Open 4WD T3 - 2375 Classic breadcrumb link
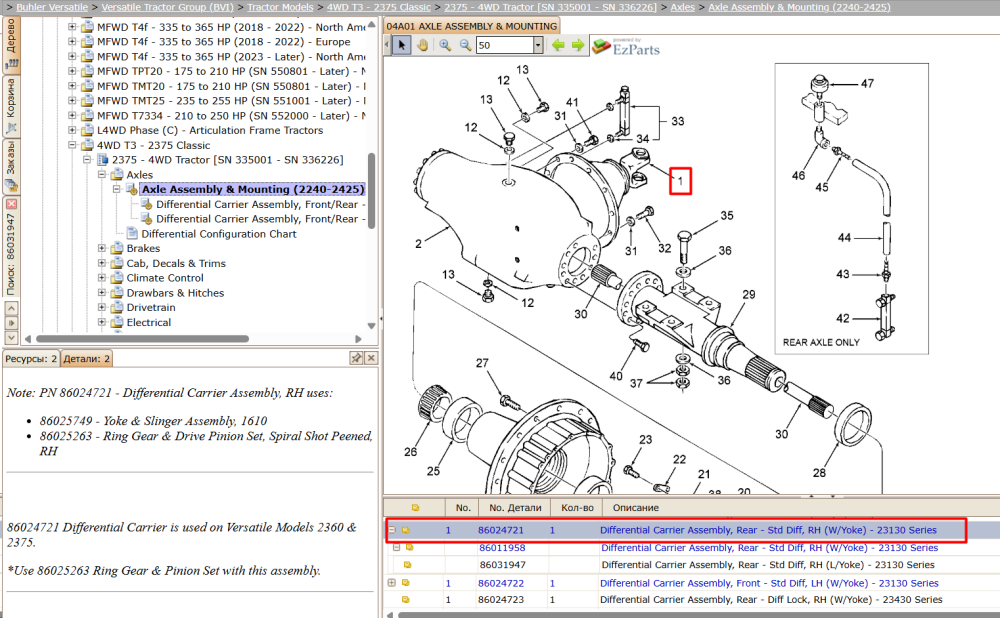Screen dimensions: 1000x618 click(379, 7)
